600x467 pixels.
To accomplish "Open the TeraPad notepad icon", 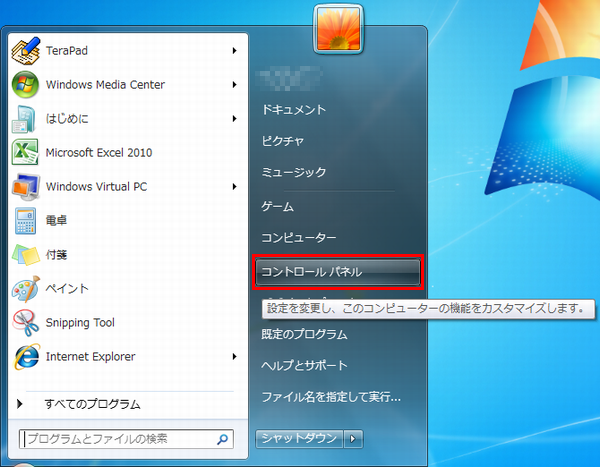I will 26,51.
